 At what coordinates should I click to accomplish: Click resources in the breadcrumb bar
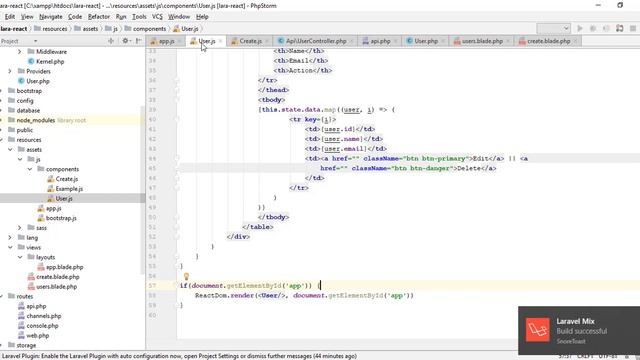click(x=51, y=29)
